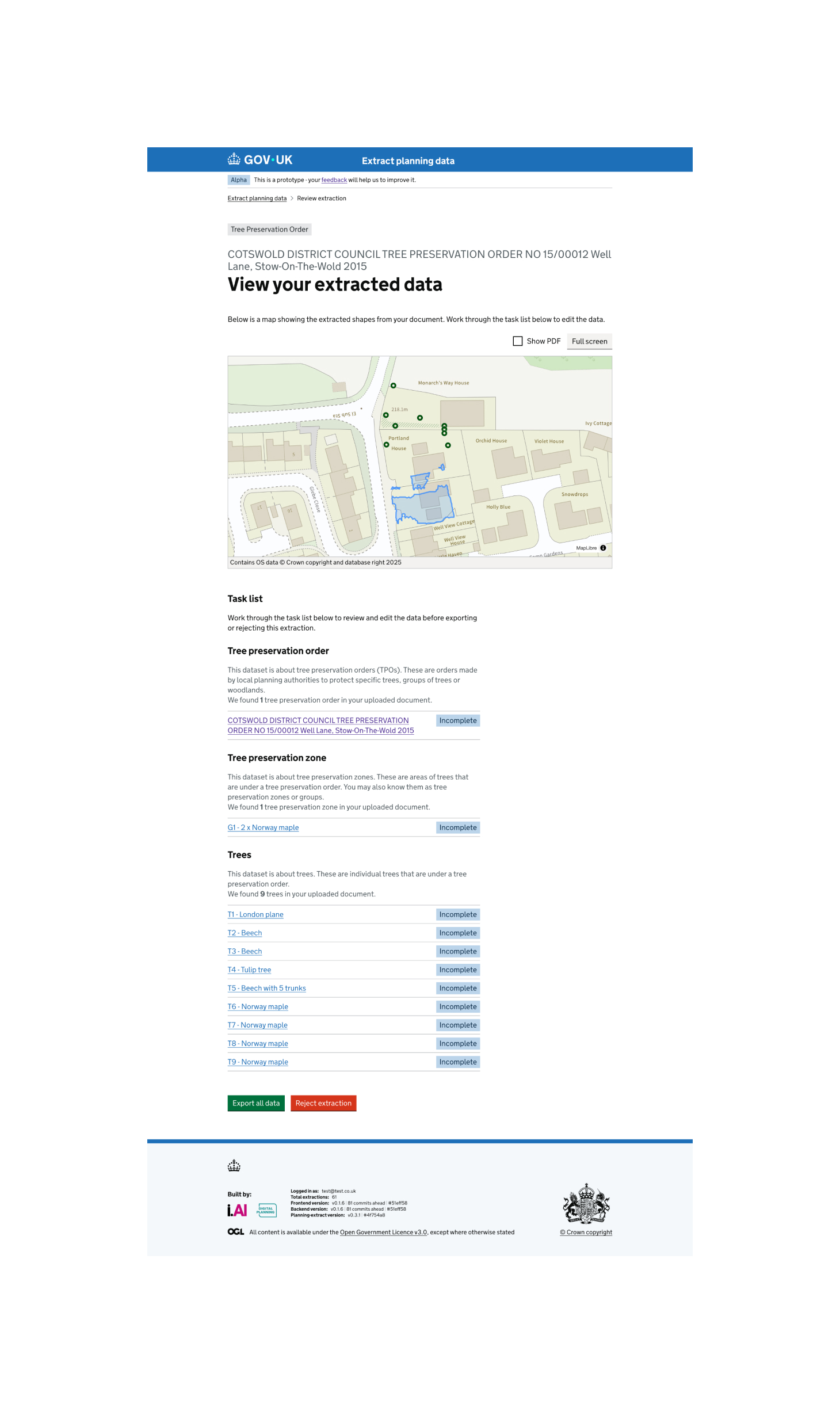Open T6 - Norway maple
The height and width of the screenshot is (1404, 840).
pyautogui.click(x=258, y=1006)
